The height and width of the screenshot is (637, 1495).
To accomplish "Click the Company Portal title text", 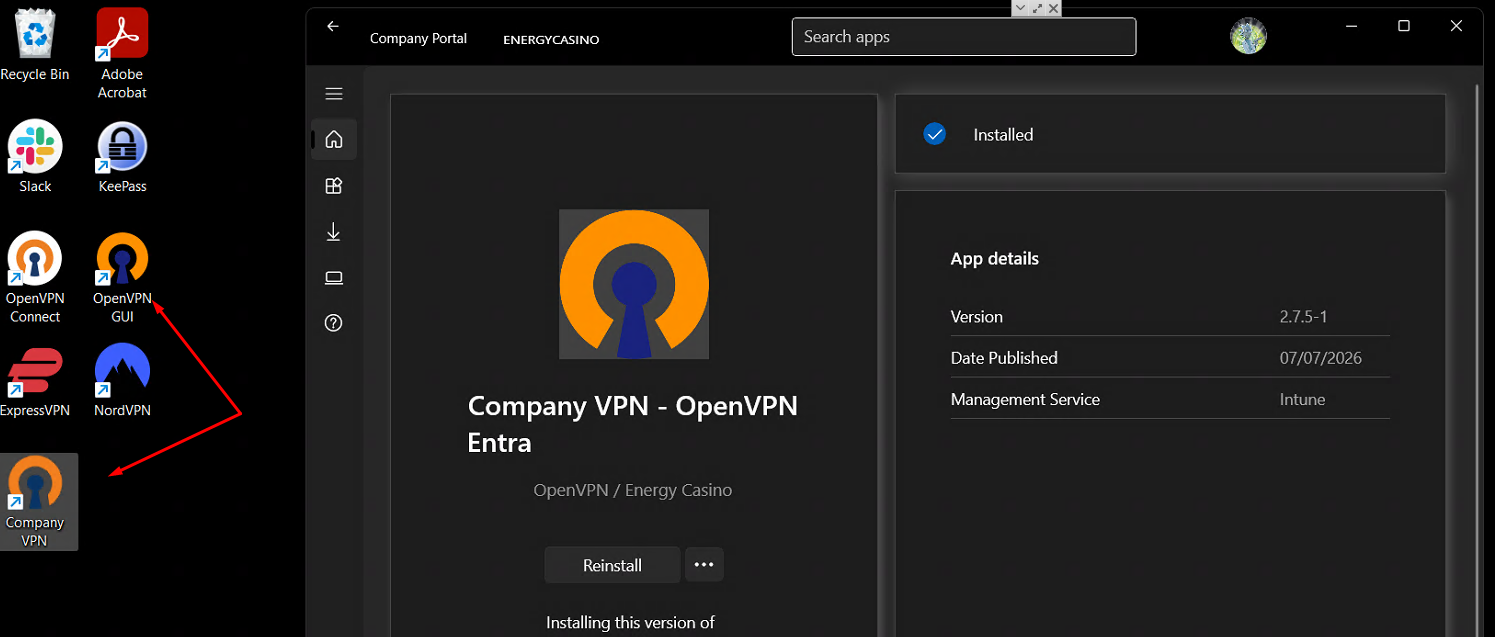I will [418, 38].
